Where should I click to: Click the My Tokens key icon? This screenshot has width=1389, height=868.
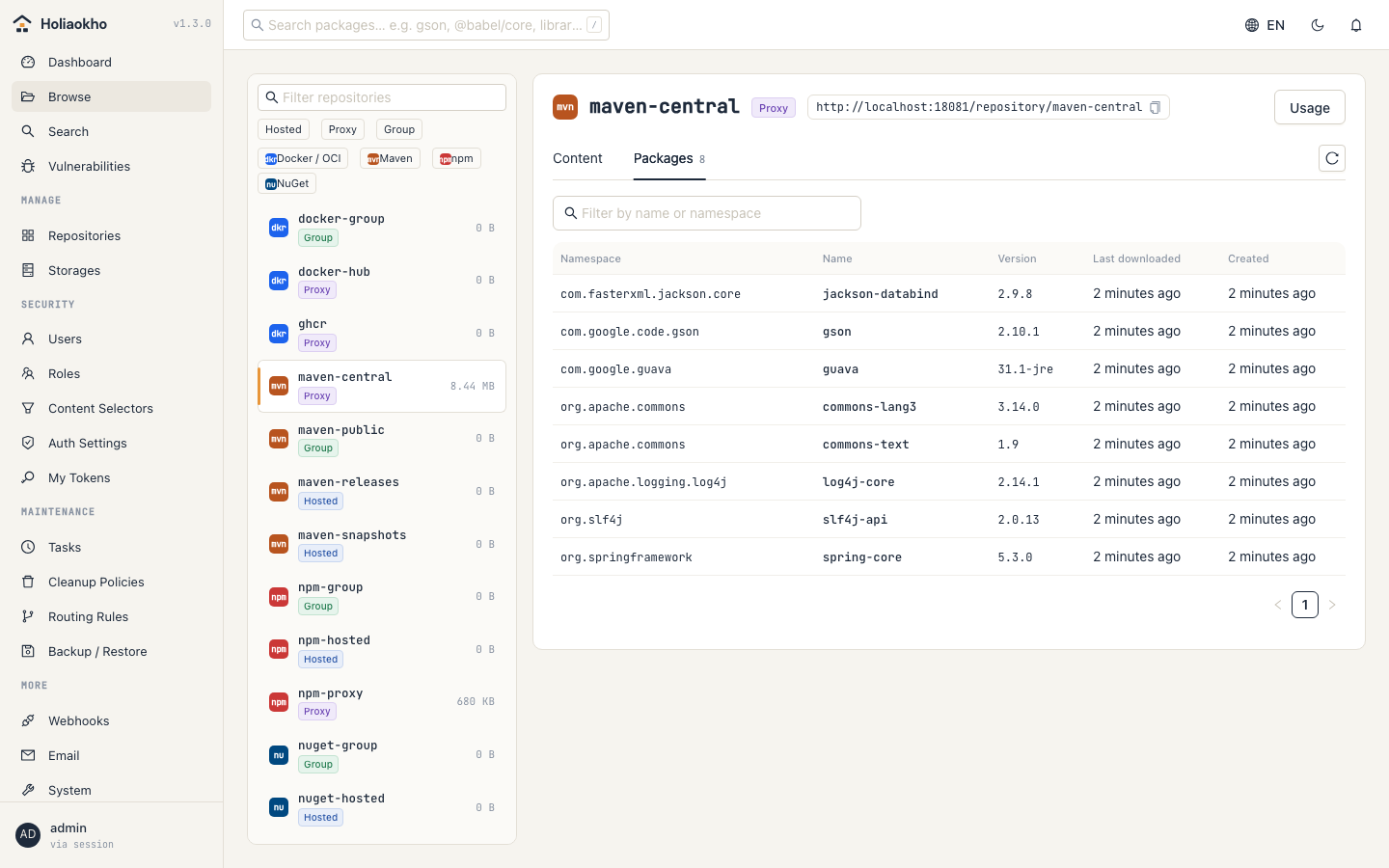pyautogui.click(x=28, y=477)
